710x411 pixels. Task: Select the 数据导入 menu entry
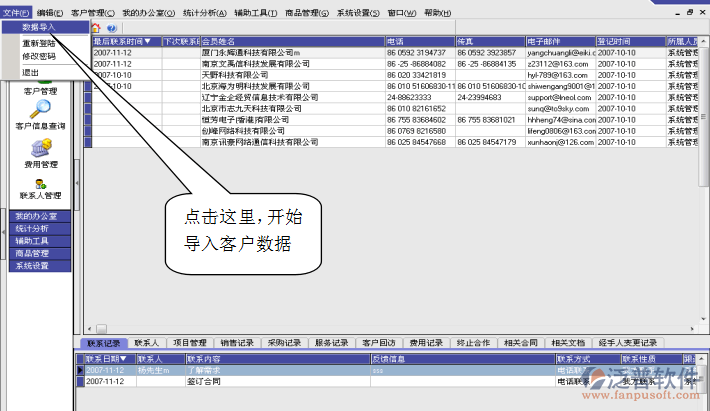[45, 27]
